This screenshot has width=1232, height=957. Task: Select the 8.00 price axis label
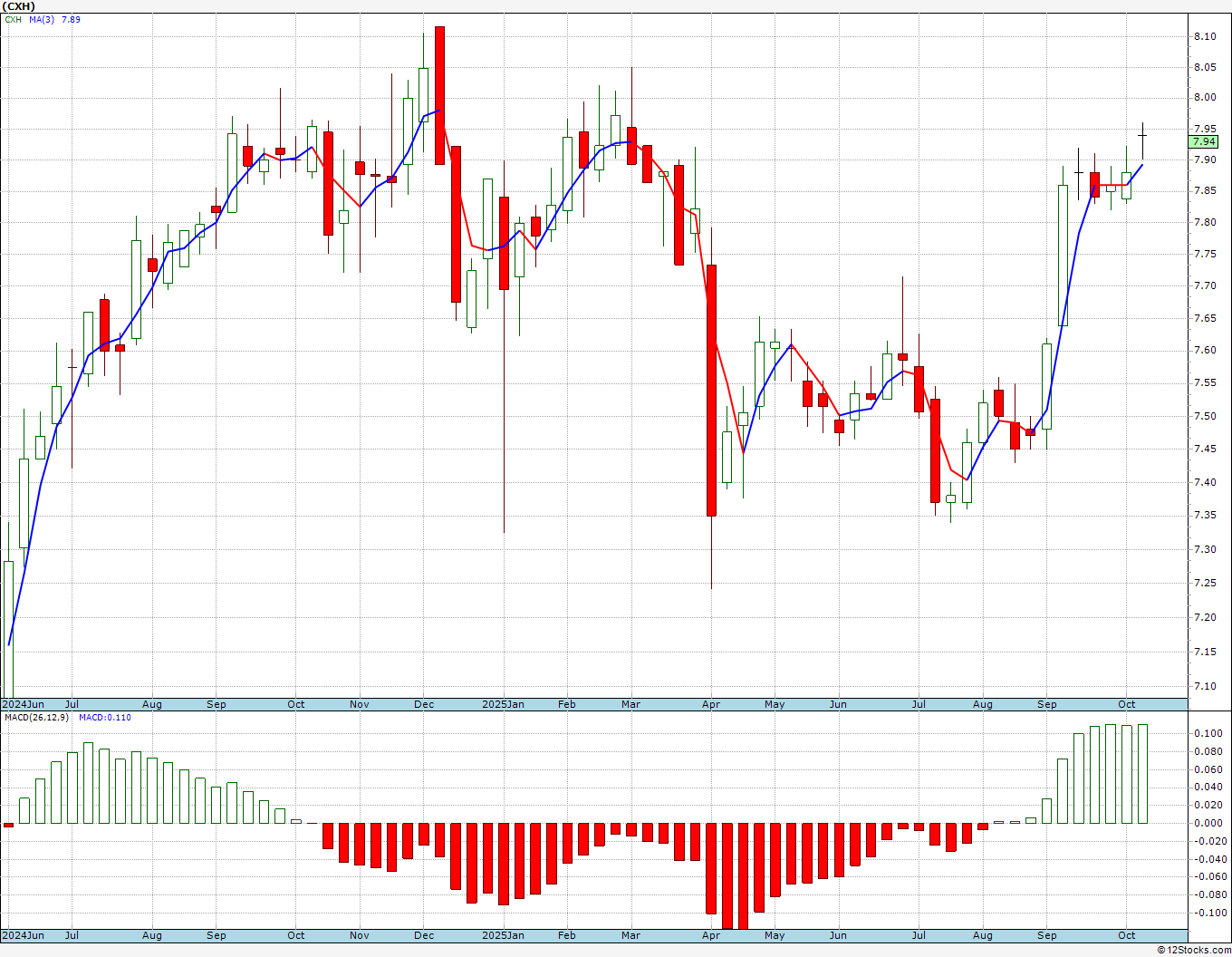[x=1205, y=98]
